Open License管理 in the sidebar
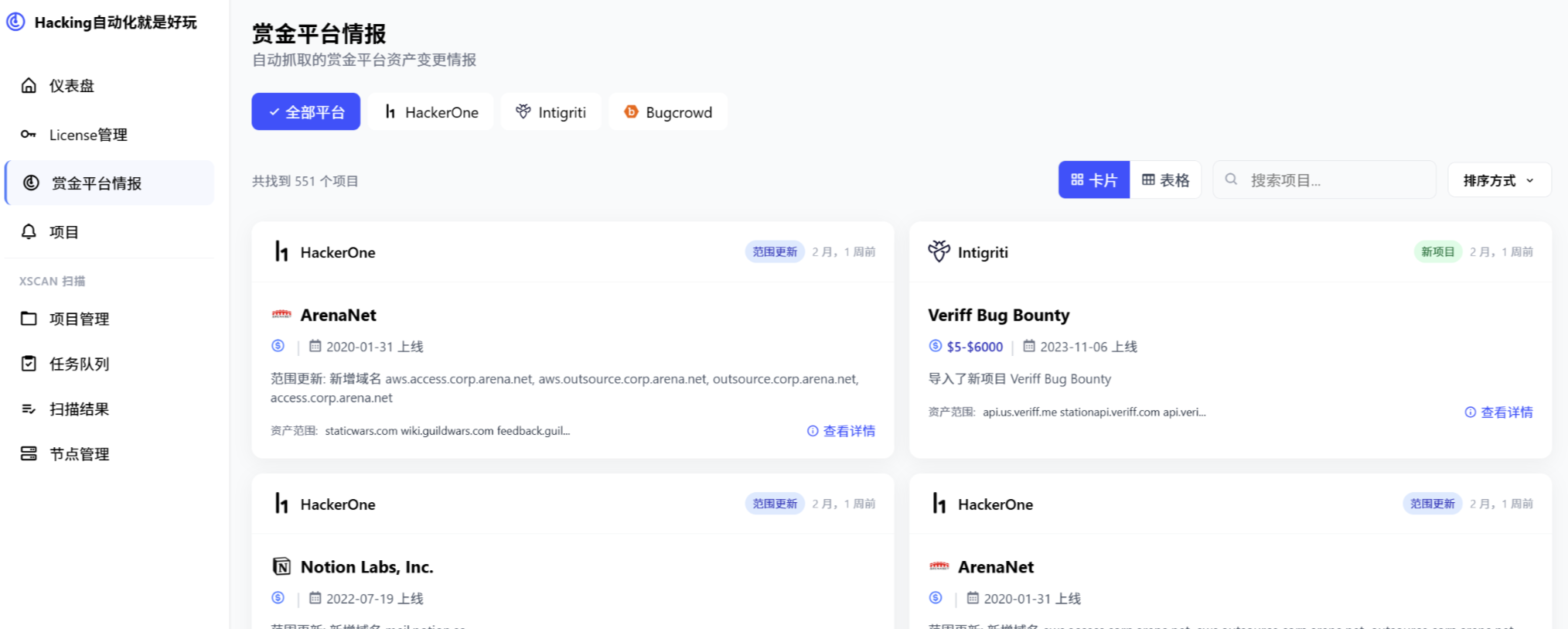1568x629 pixels. 109,135
